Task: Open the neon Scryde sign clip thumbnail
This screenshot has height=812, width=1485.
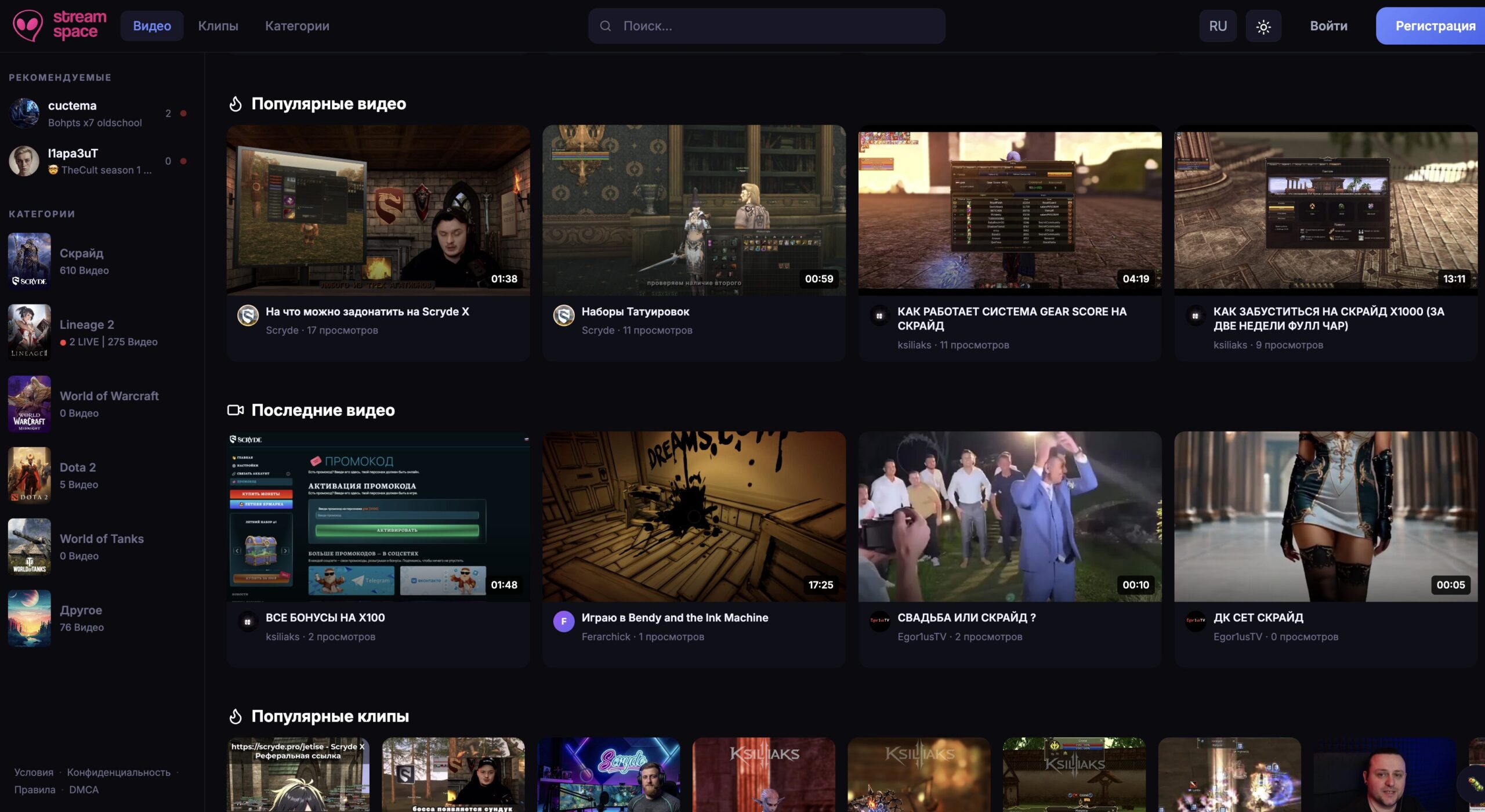Action: pyautogui.click(x=609, y=775)
